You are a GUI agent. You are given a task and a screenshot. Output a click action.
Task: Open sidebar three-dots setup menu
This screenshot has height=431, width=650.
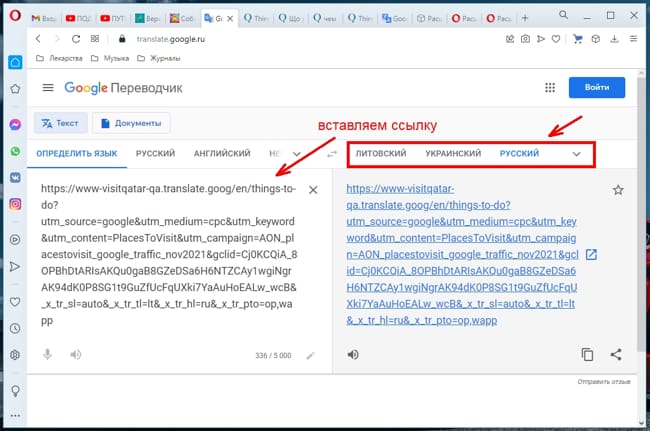[x=15, y=416]
